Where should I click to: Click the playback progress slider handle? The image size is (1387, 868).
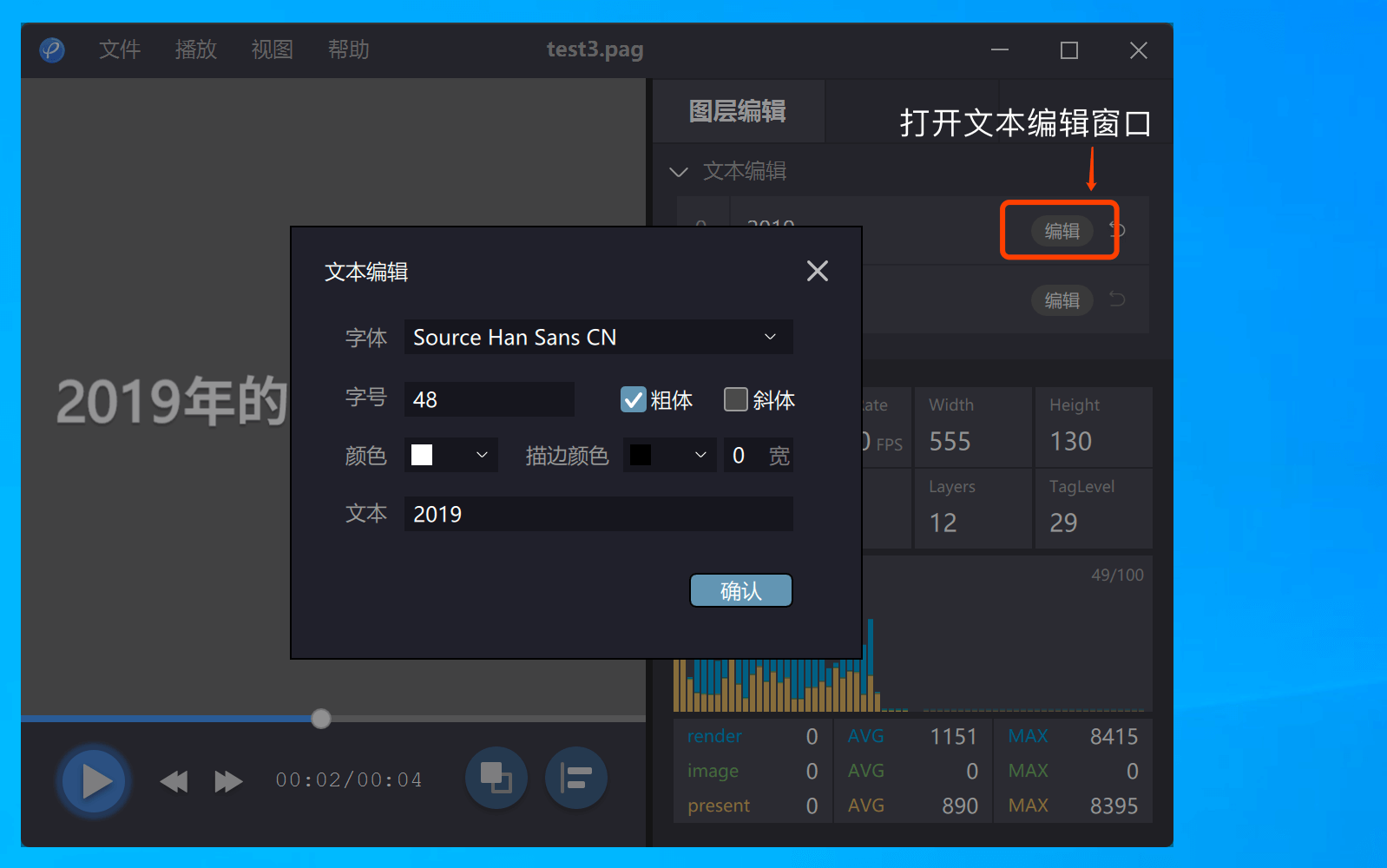[x=321, y=719]
